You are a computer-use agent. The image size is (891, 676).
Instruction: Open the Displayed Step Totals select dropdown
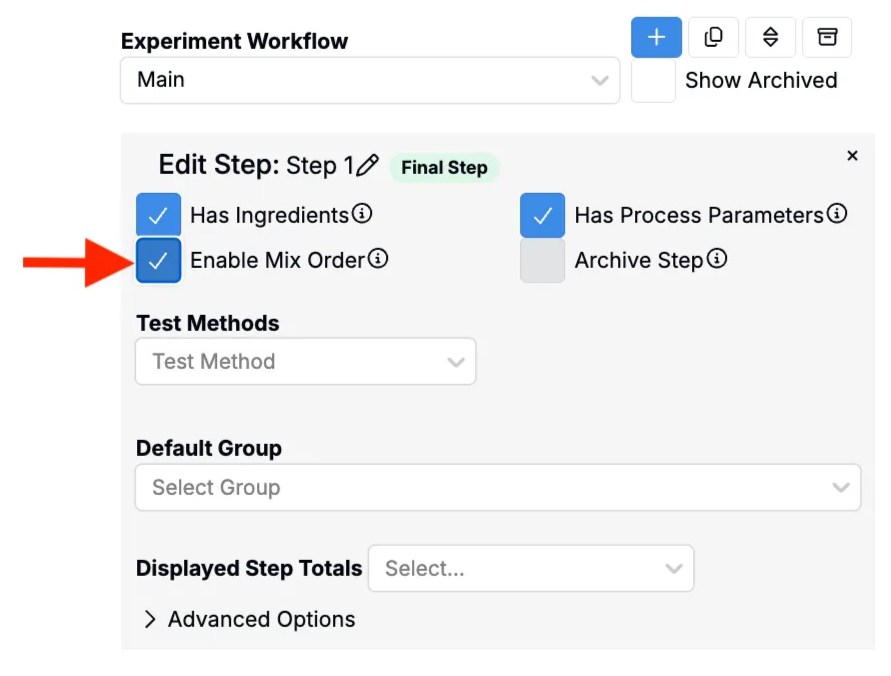point(531,568)
